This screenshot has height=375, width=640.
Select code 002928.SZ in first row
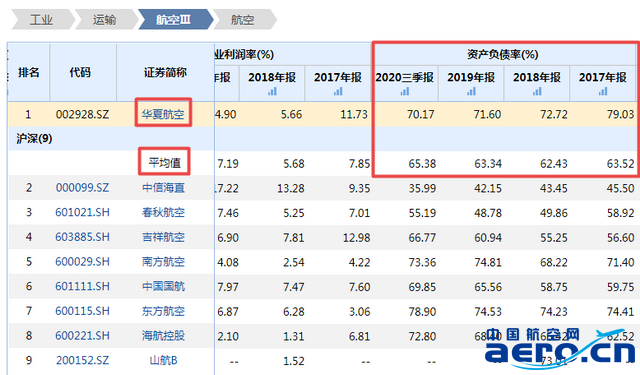82,114
